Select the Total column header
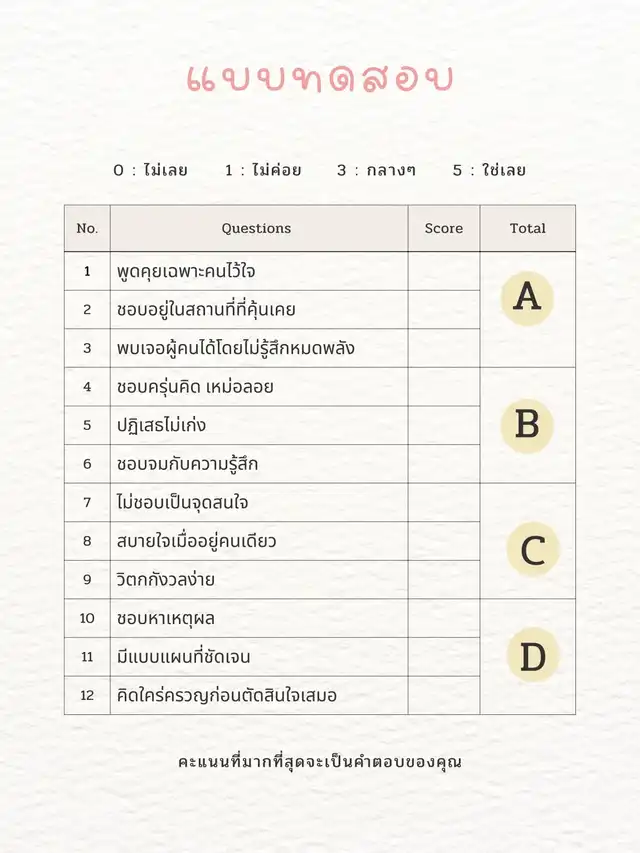Screen dimensions: 640x853 point(527,228)
